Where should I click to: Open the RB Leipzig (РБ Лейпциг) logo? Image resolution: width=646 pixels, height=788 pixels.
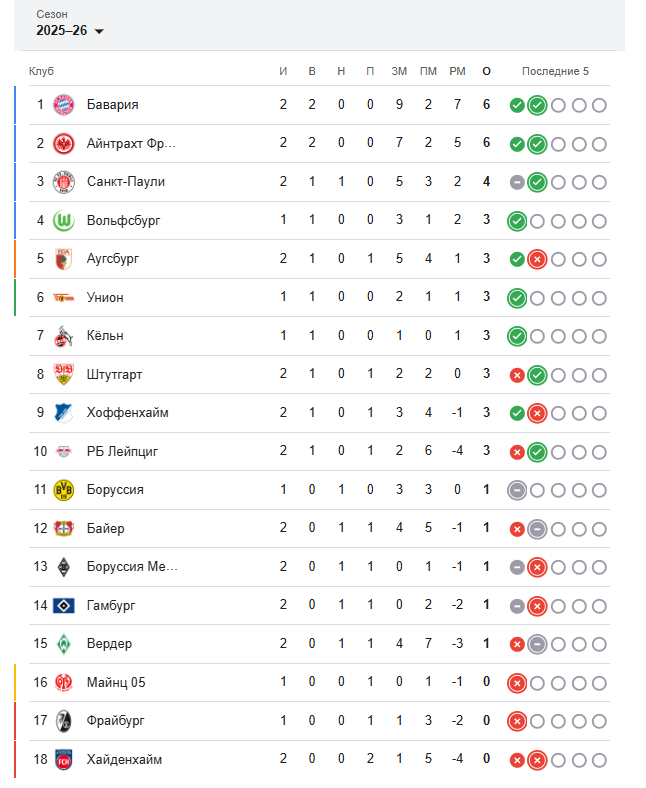tap(64, 452)
